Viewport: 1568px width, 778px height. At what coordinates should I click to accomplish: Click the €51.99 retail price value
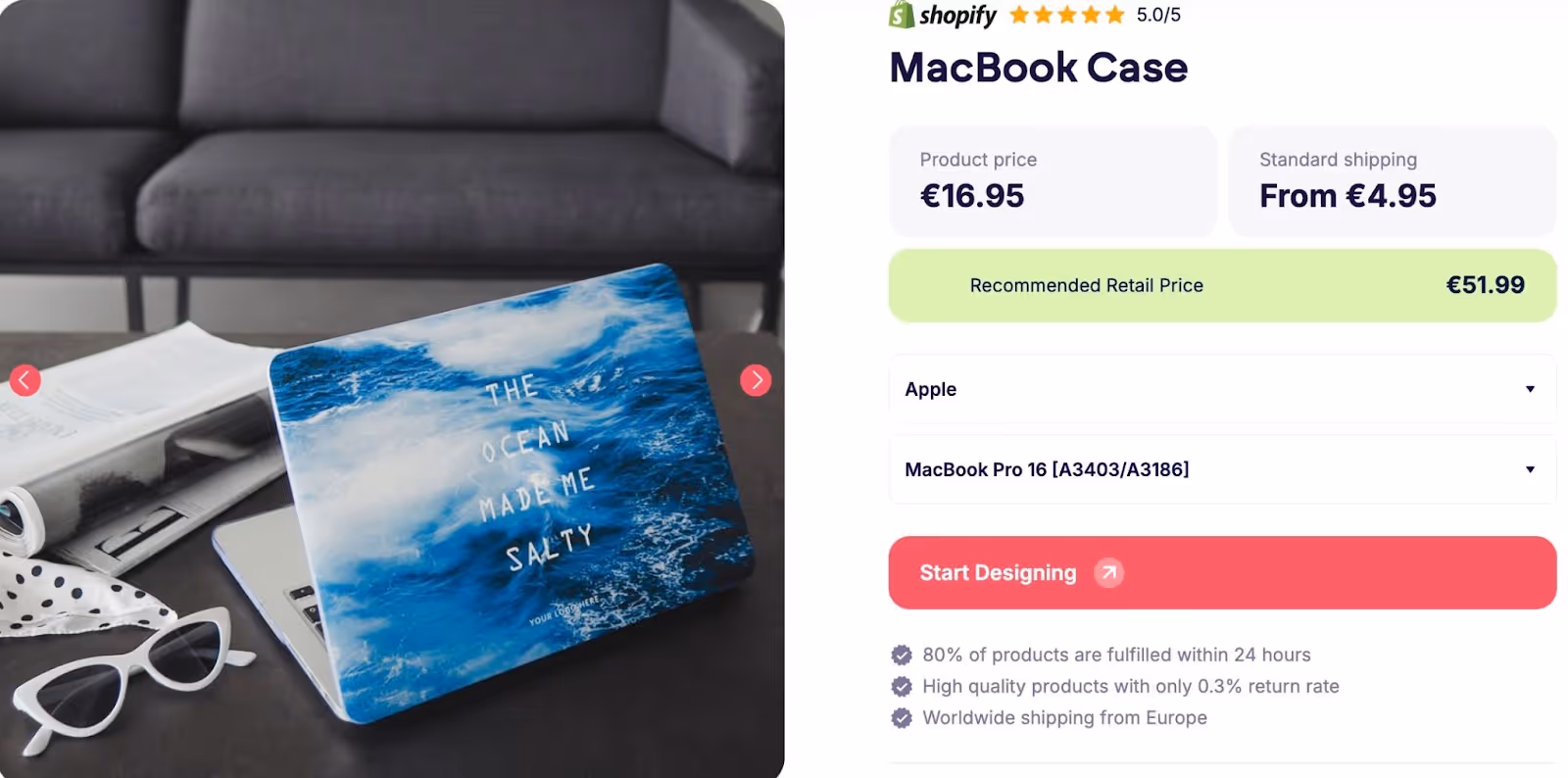(x=1485, y=285)
